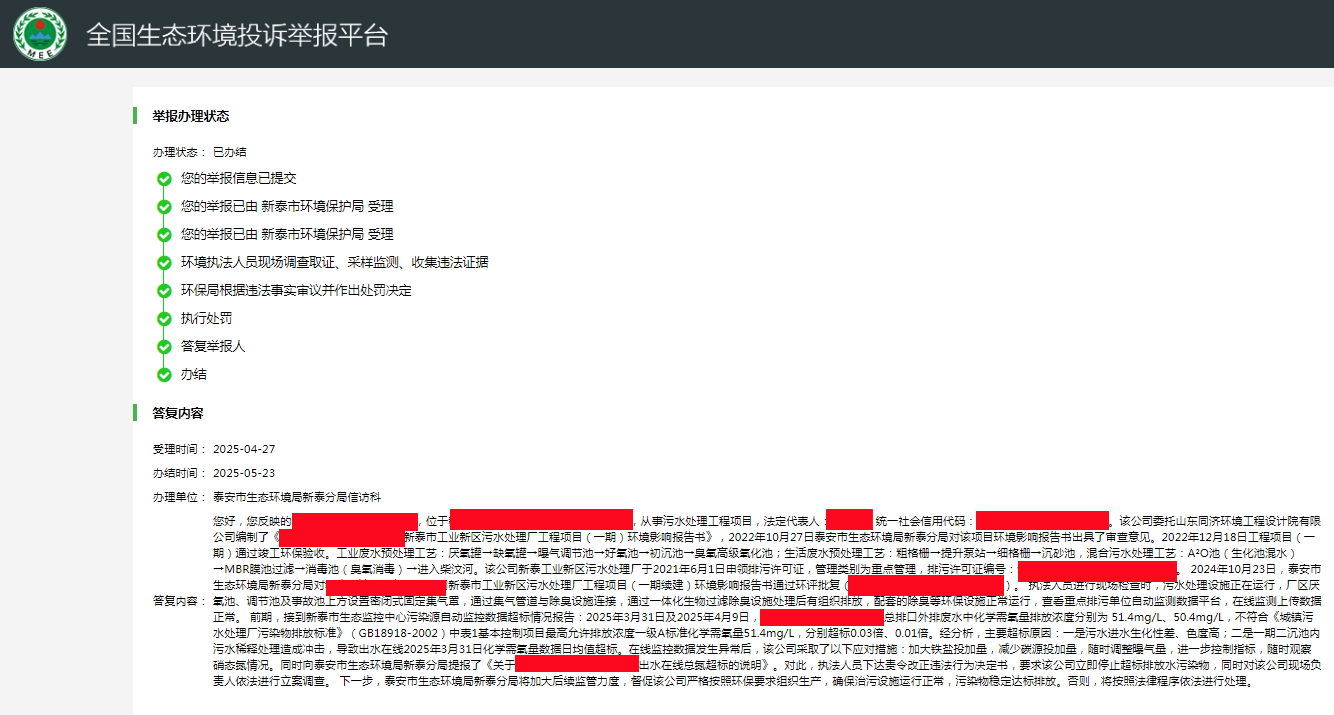Click 泰安市生态环境局新泰分局信访科 handling unit

[296, 497]
